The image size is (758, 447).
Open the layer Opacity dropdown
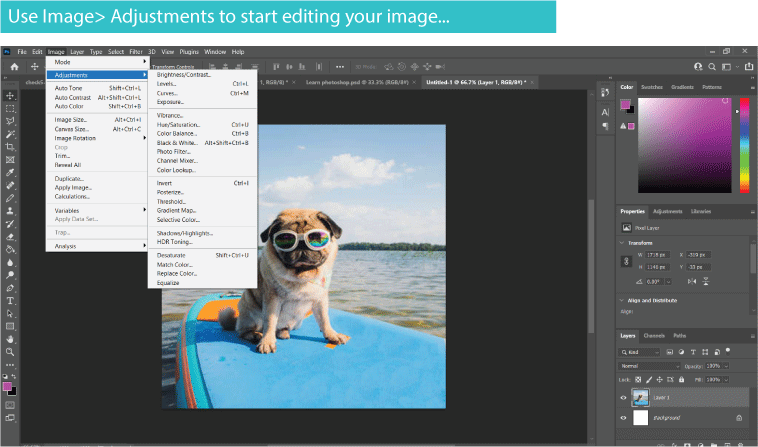coord(726,366)
